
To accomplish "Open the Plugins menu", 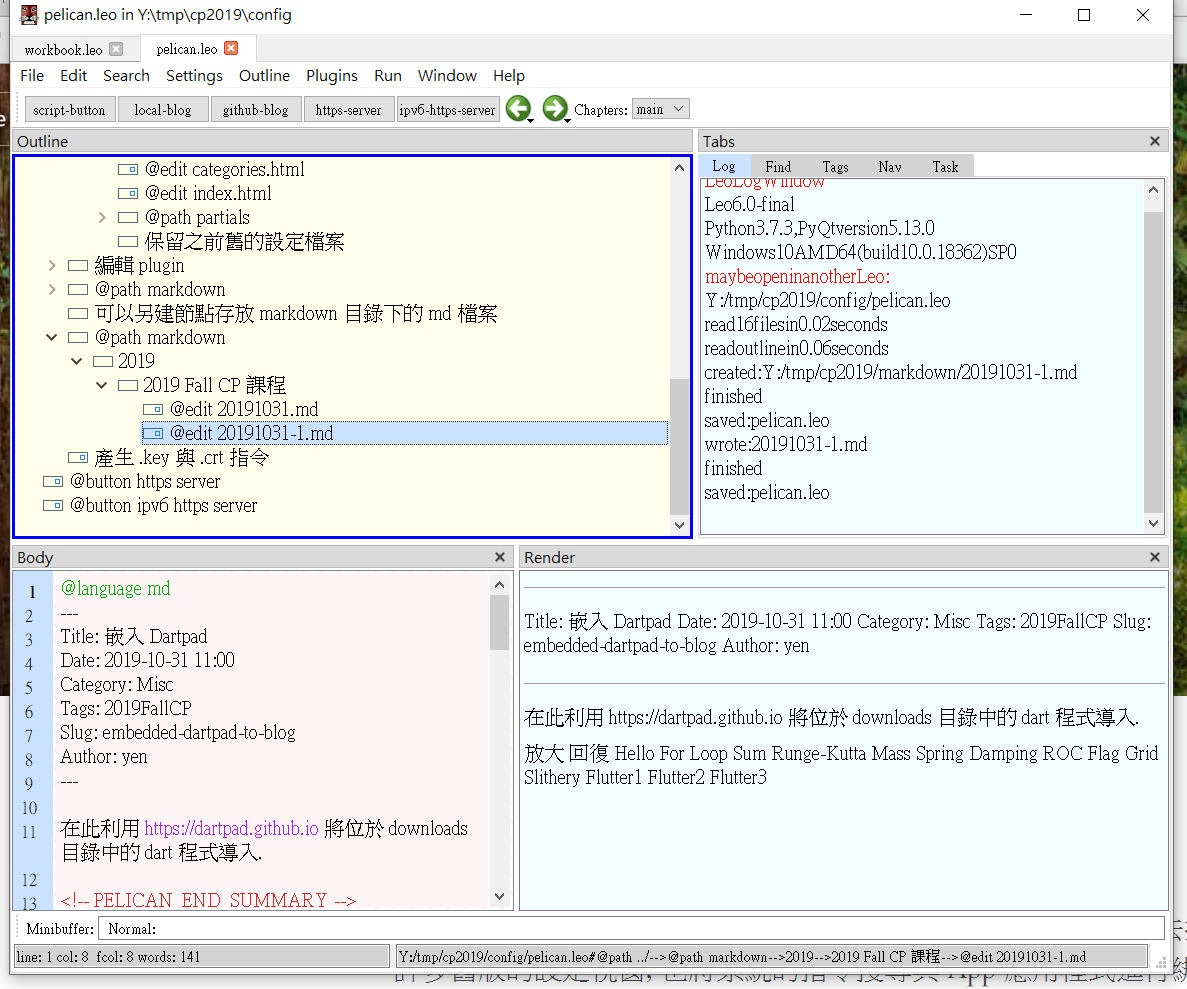I will pos(331,76).
